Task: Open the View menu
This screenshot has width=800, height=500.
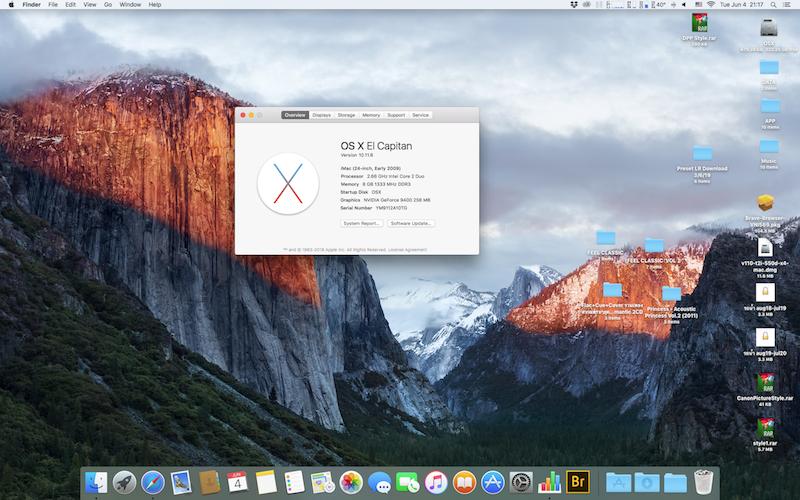Action: point(90,5)
